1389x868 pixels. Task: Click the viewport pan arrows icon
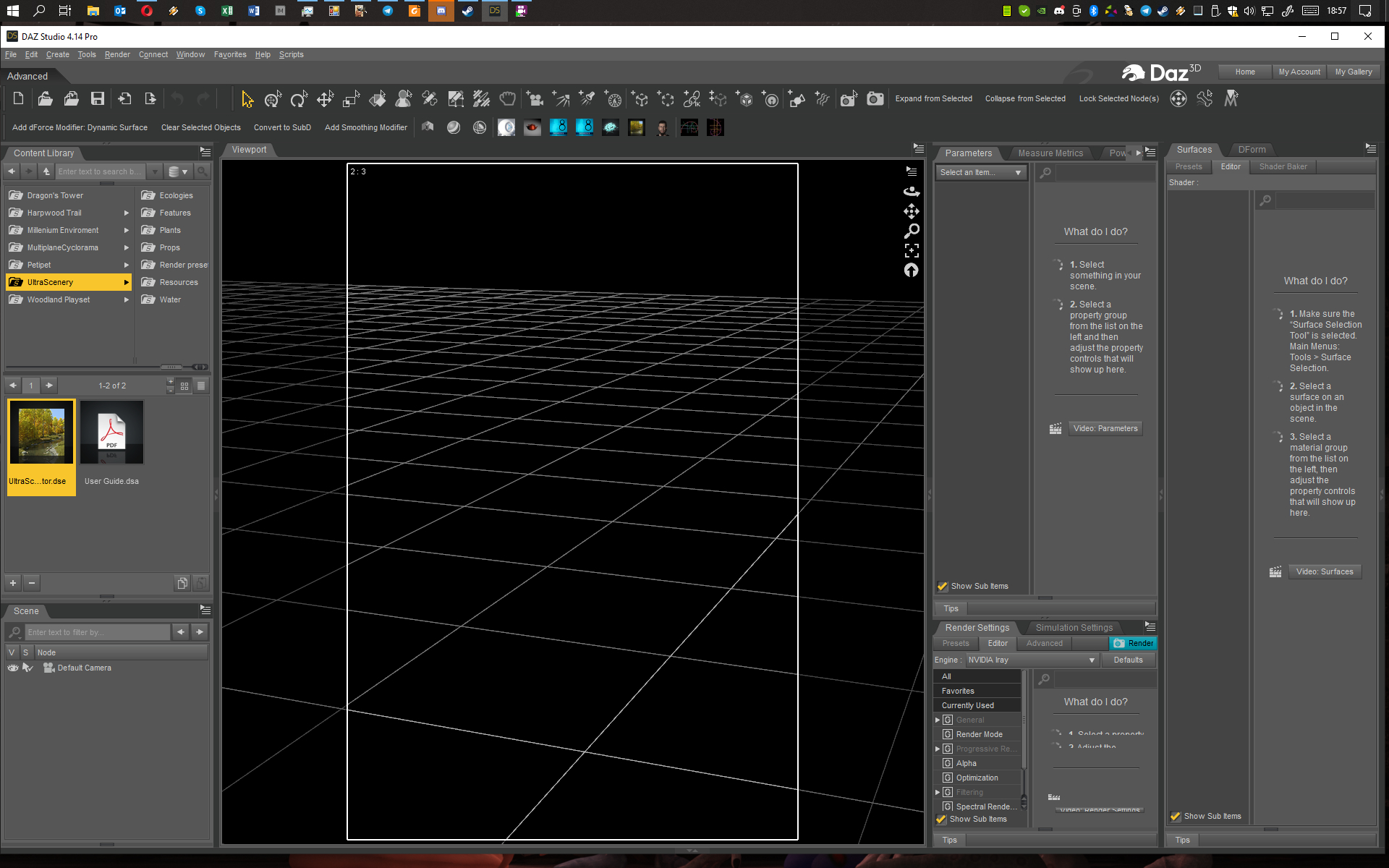click(912, 211)
